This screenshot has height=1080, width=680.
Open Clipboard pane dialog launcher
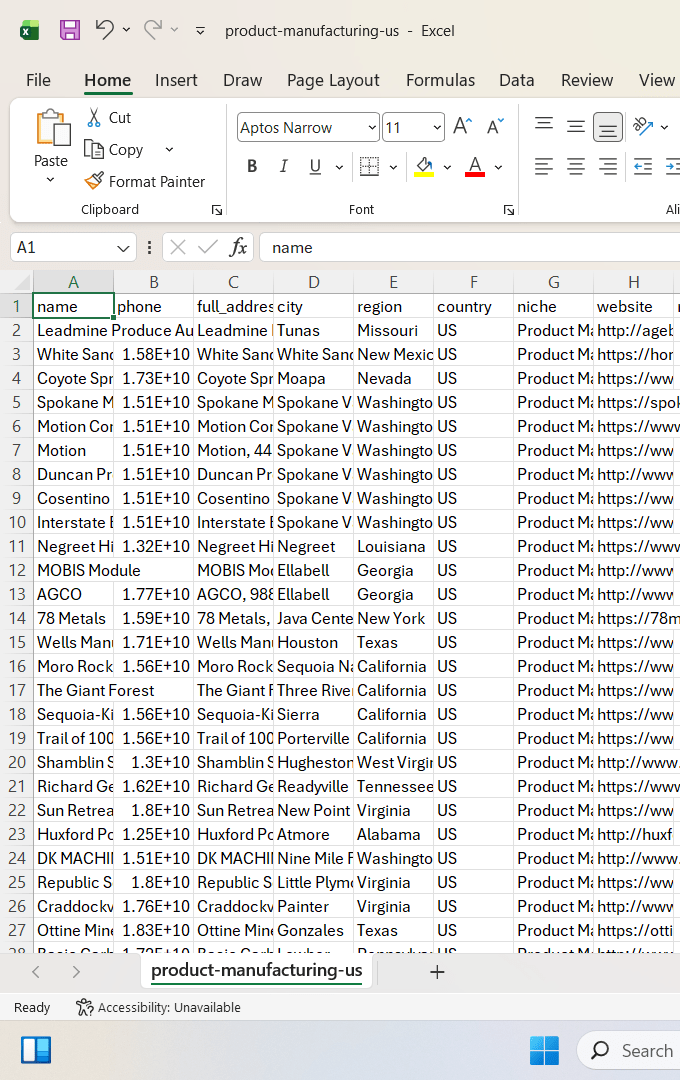217,210
